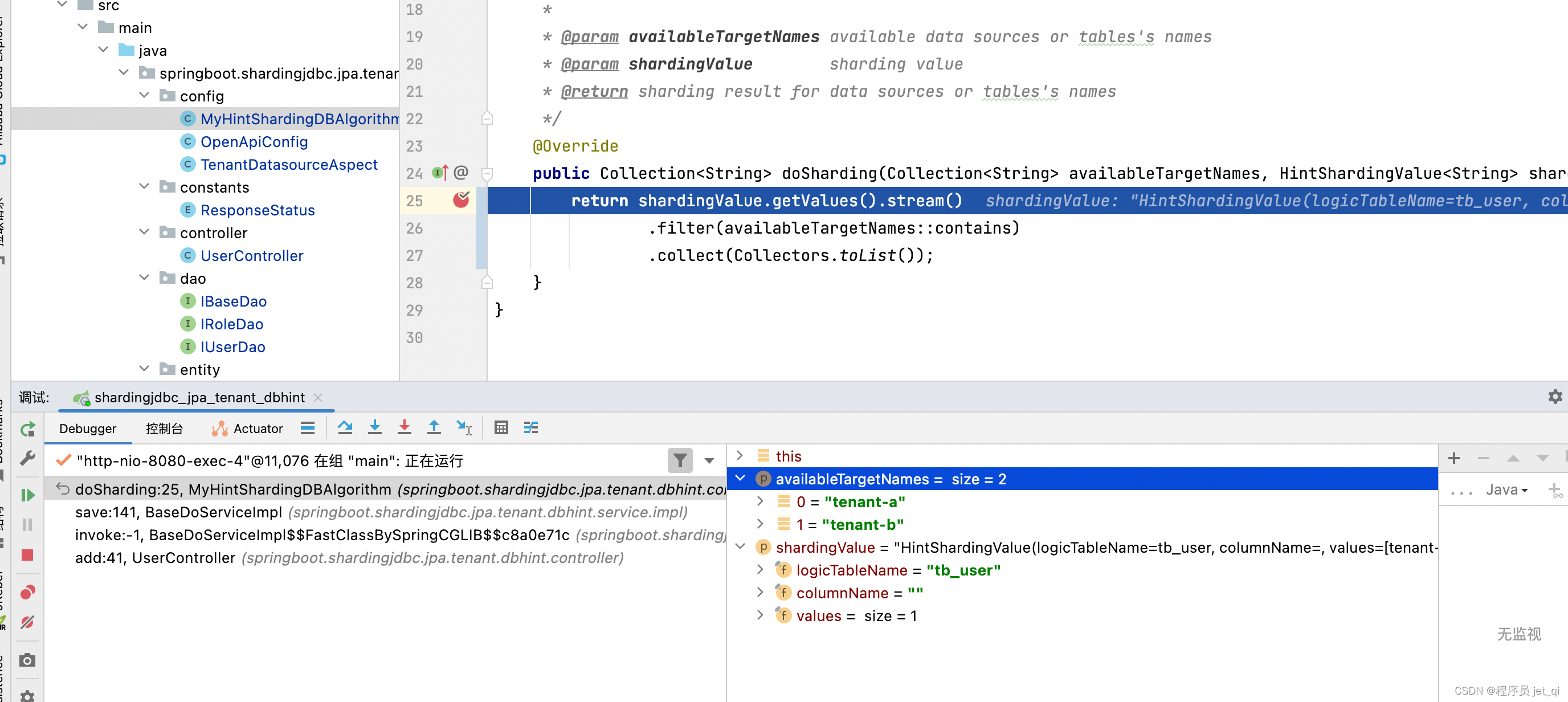Expand the 0 = "tenant-a" element
Image resolution: width=1568 pixels, height=702 pixels.
[759, 501]
